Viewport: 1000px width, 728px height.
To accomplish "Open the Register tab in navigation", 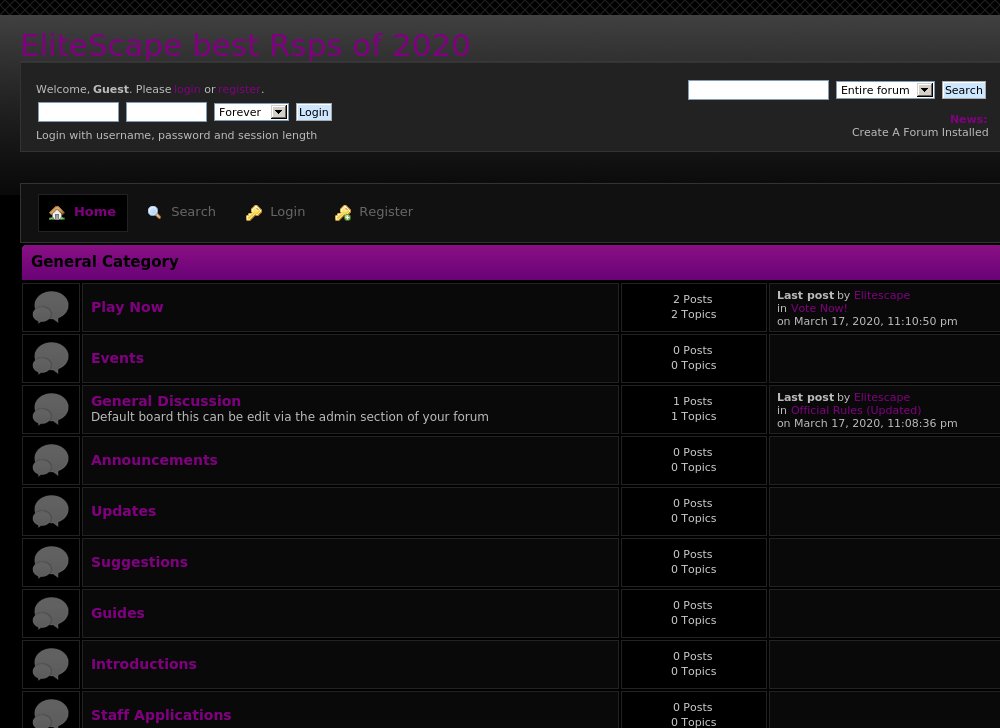I will 385,212.
